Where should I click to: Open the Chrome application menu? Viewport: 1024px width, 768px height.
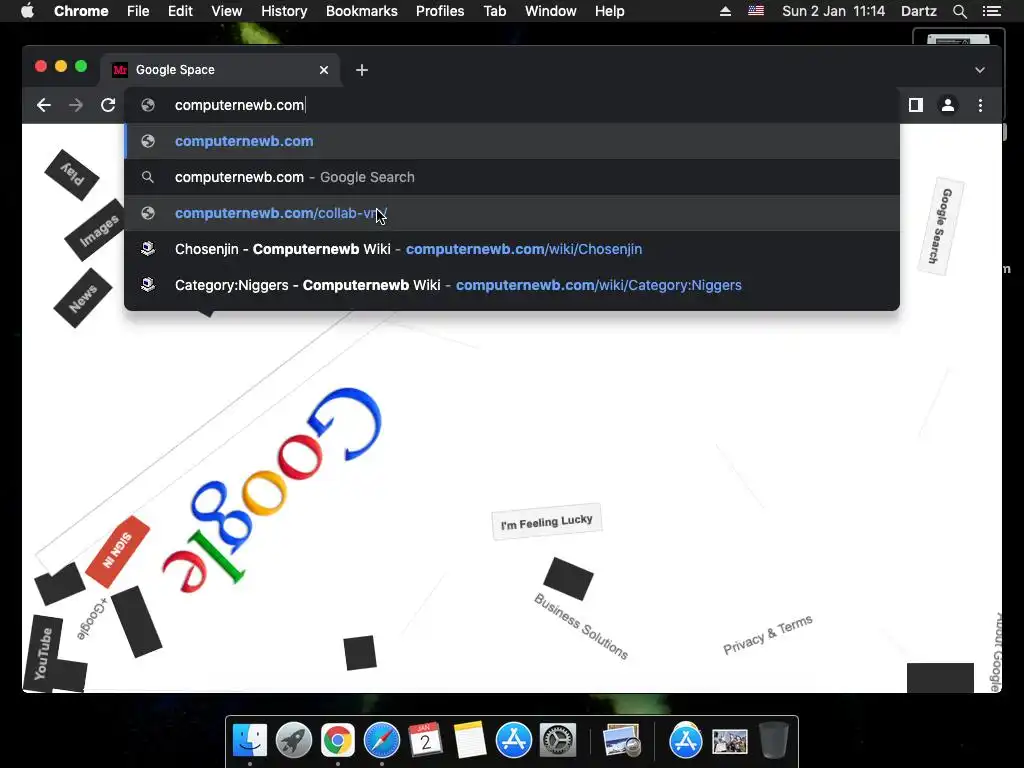coord(81,11)
